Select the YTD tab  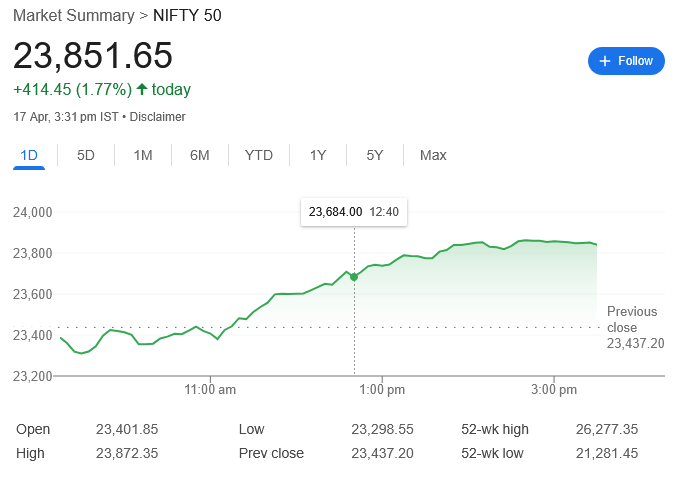click(259, 155)
